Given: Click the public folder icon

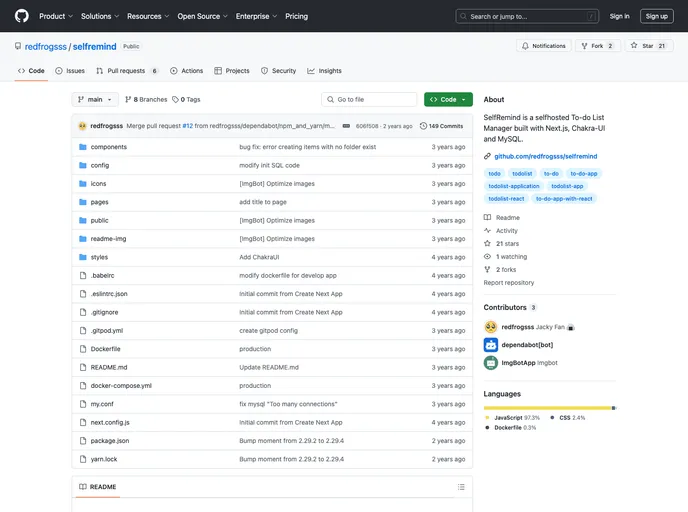Looking at the screenshot, I should 82,220.
